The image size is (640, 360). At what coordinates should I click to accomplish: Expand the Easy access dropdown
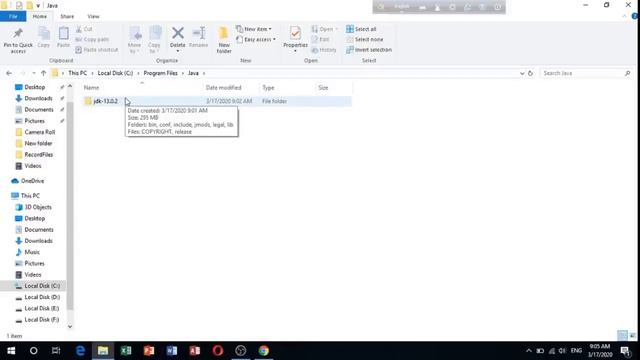point(274,39)
